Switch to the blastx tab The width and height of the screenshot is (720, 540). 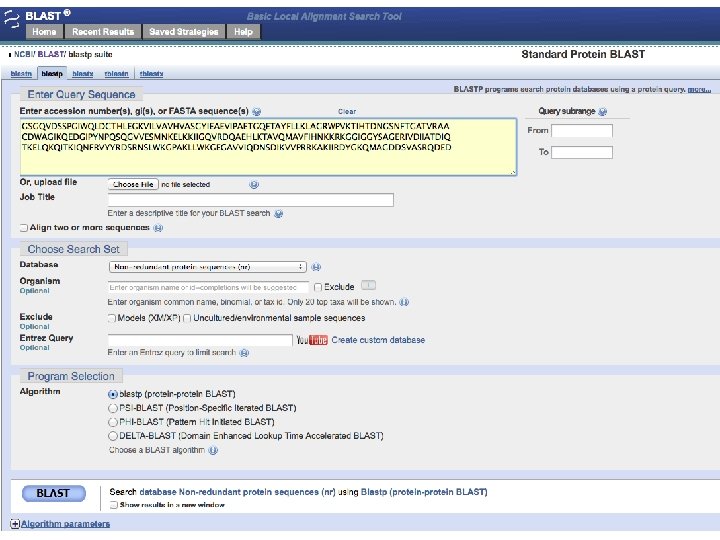click(83, 74)
